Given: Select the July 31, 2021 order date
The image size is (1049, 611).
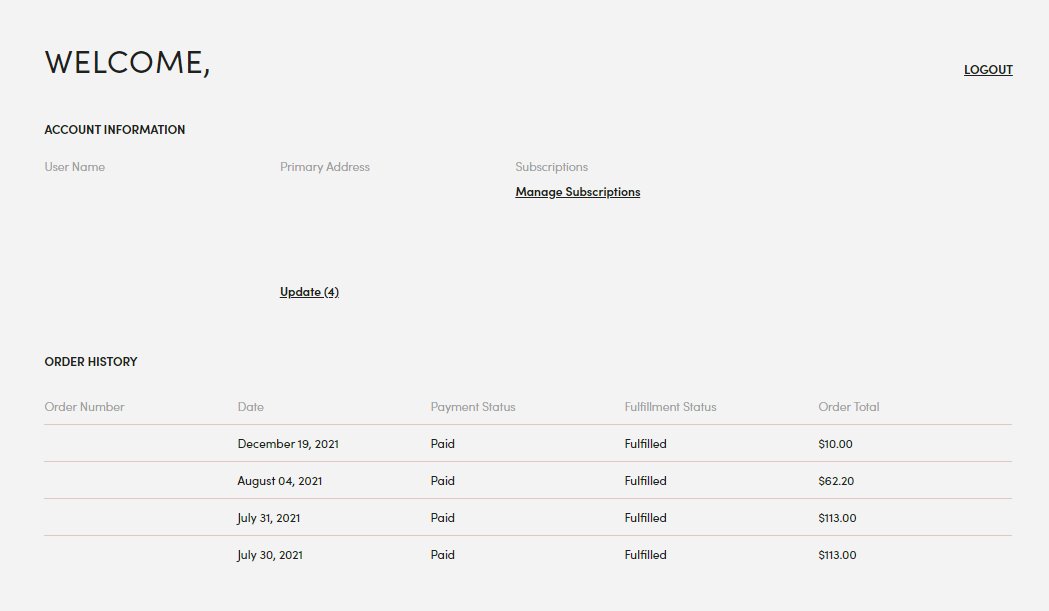Looking at the screenshot, I should click(268, 518).
